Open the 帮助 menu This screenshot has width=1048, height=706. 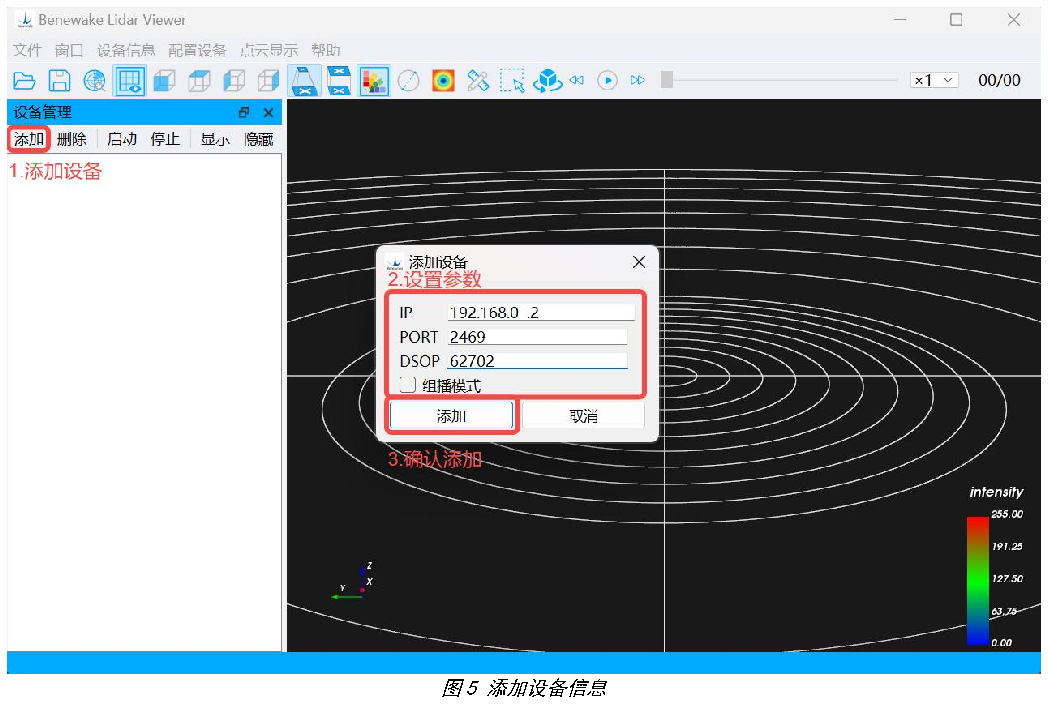326,50
